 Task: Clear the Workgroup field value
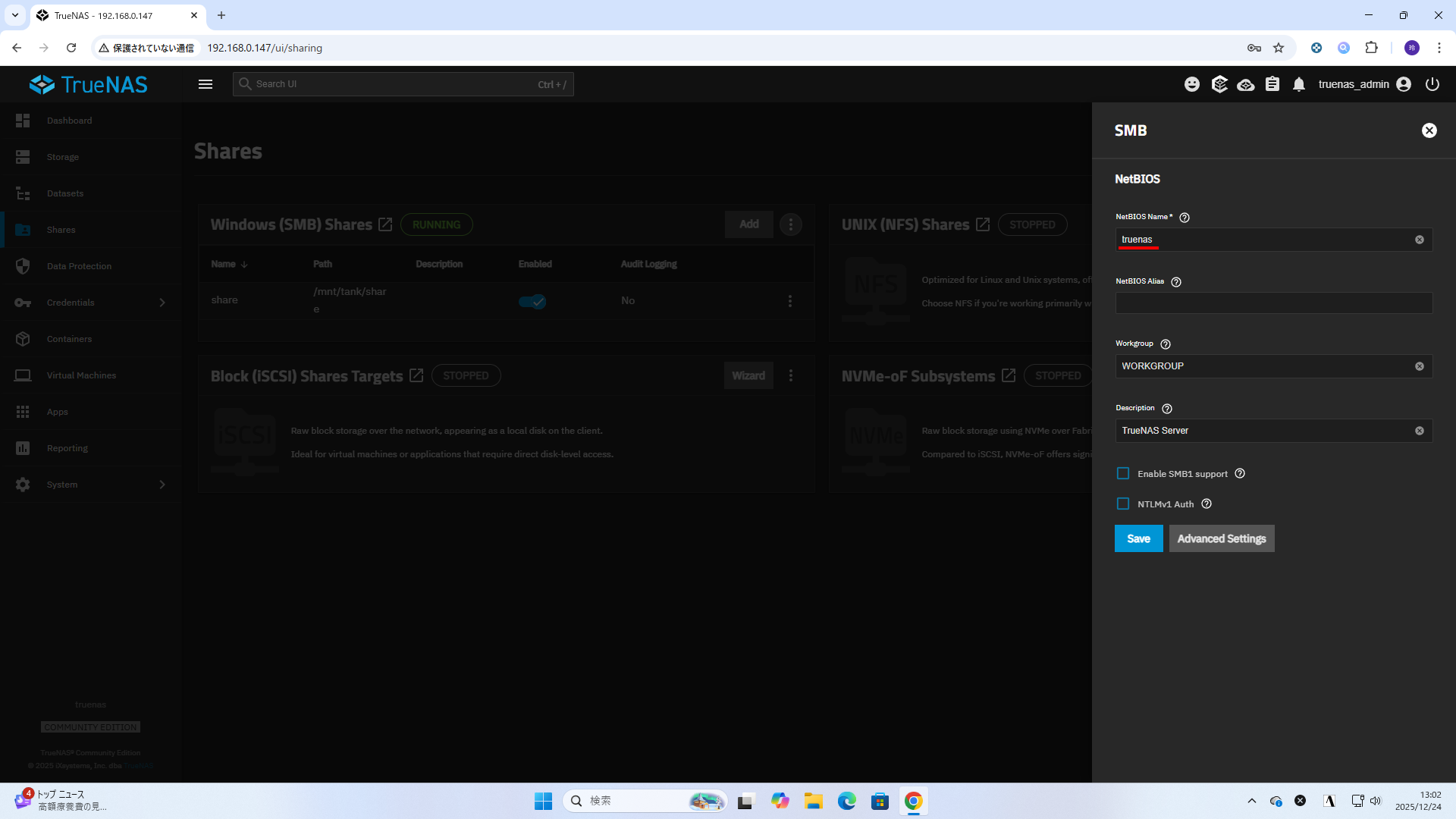[x=1419, y=366]
